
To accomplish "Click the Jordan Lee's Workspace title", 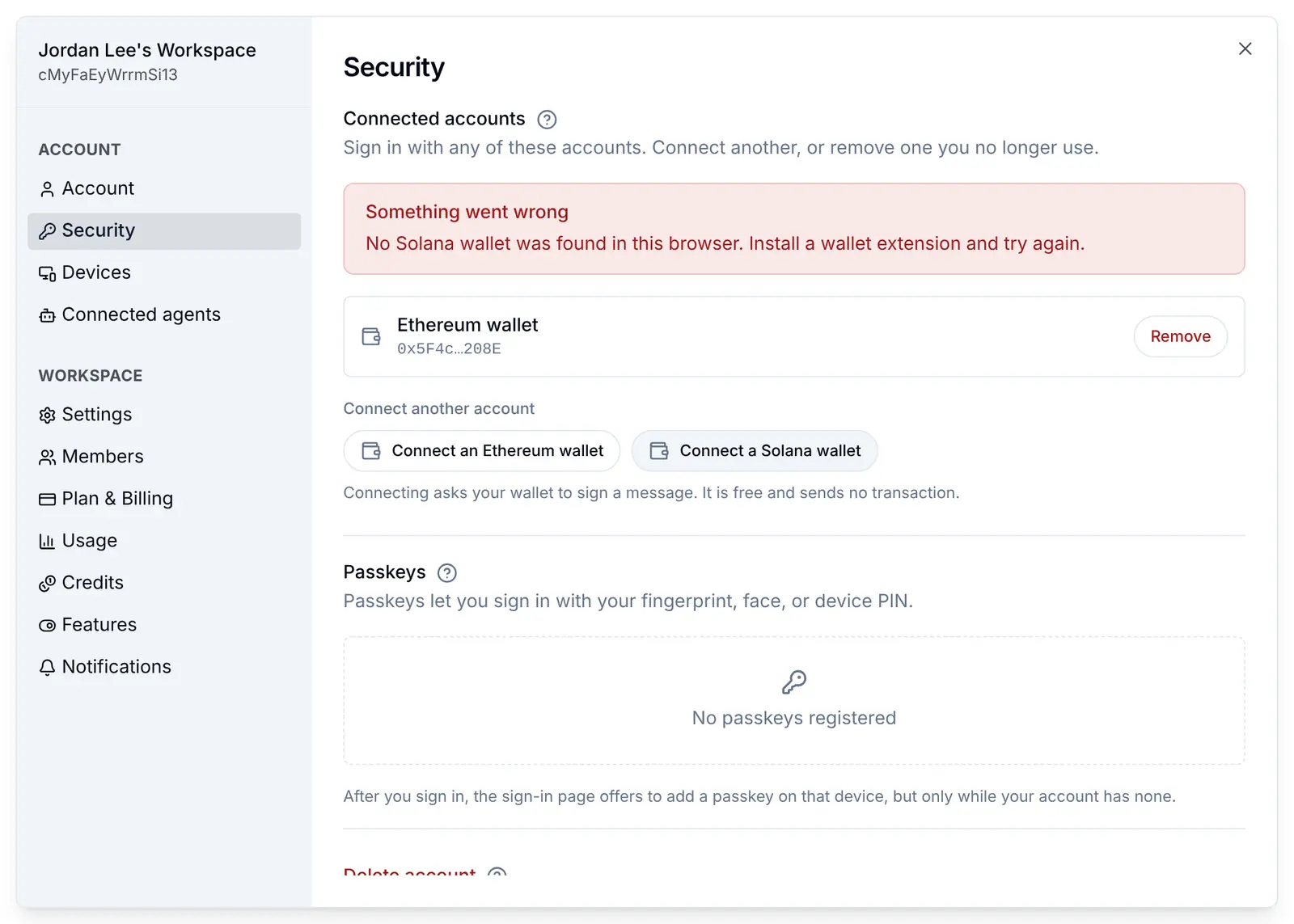I will tap(147, 50).
